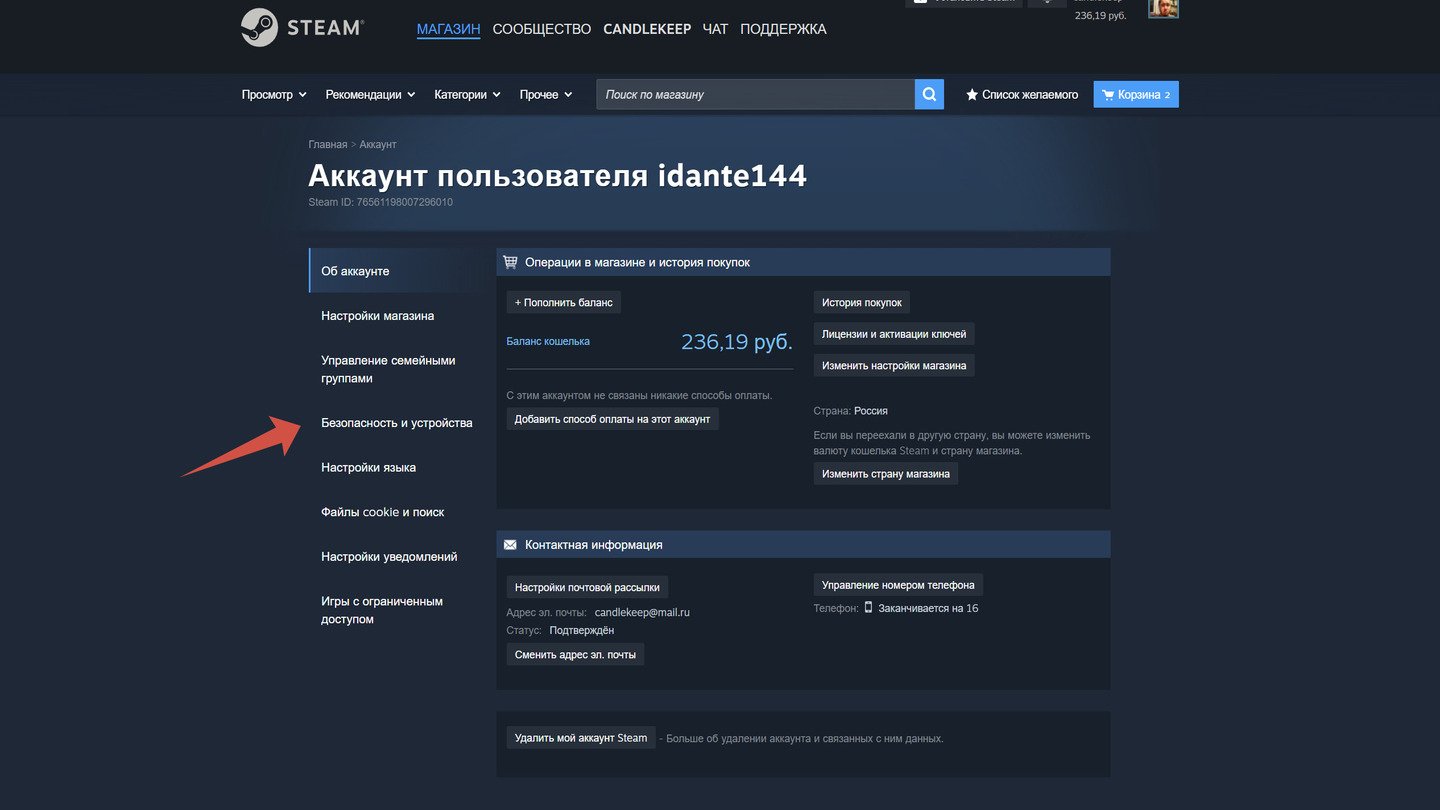The image size is (1440, 810).
Task: Expand the Прочее dropdown menu
Action: 545,95
